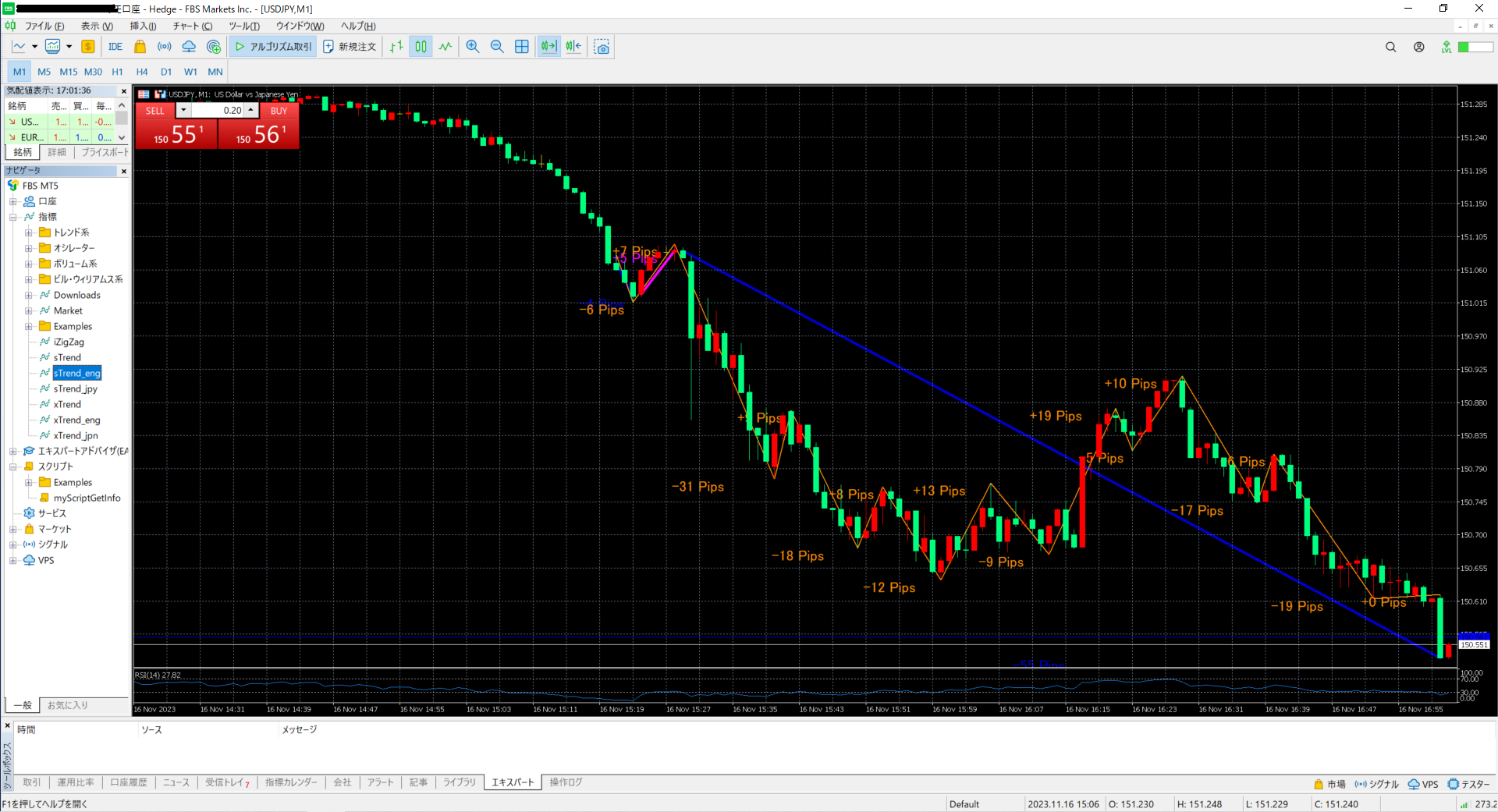Open the profiles chart icon
Viewport: 1498px width, 812px height.
52,47
